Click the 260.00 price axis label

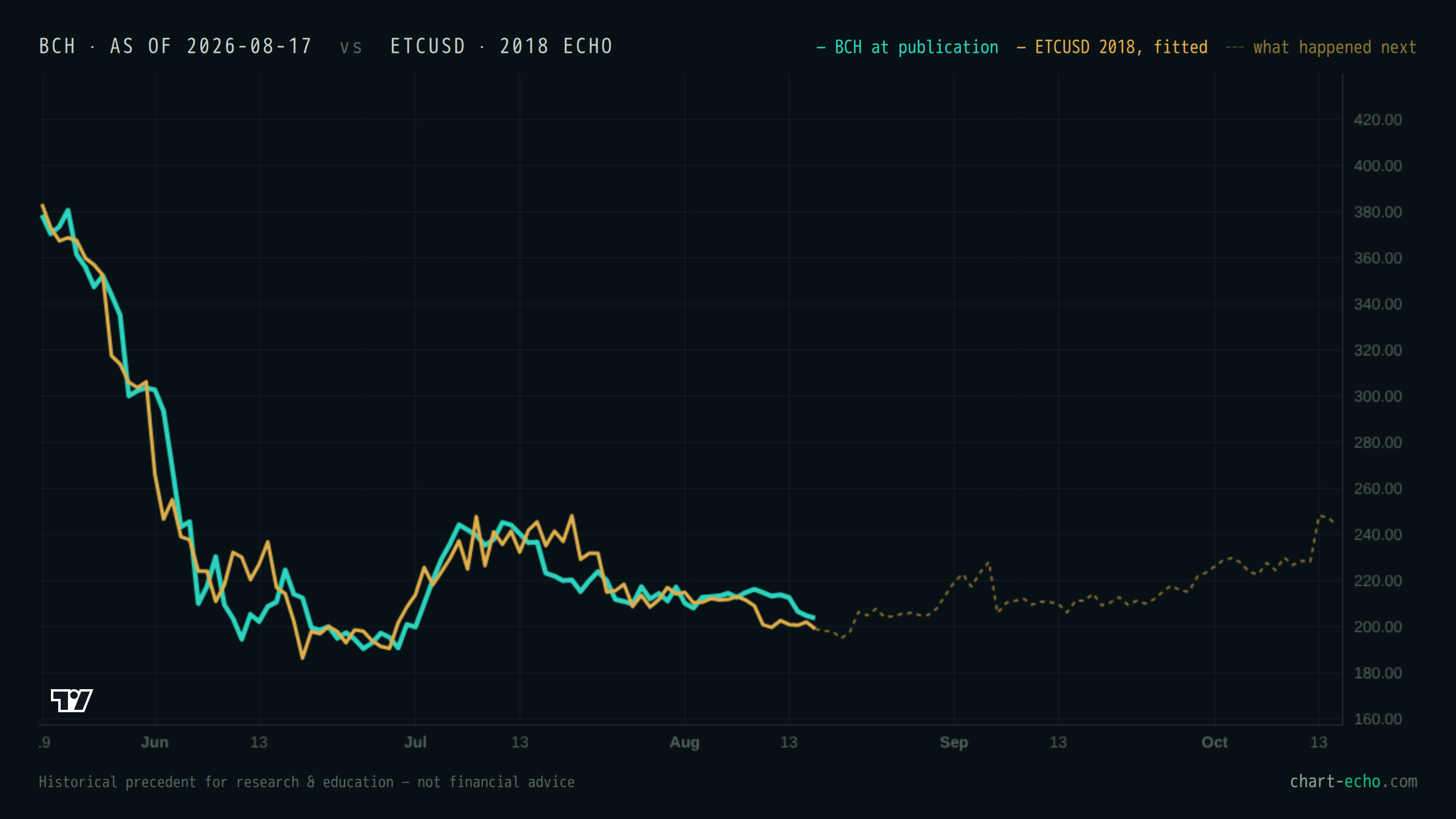[x=1378, y=488]
